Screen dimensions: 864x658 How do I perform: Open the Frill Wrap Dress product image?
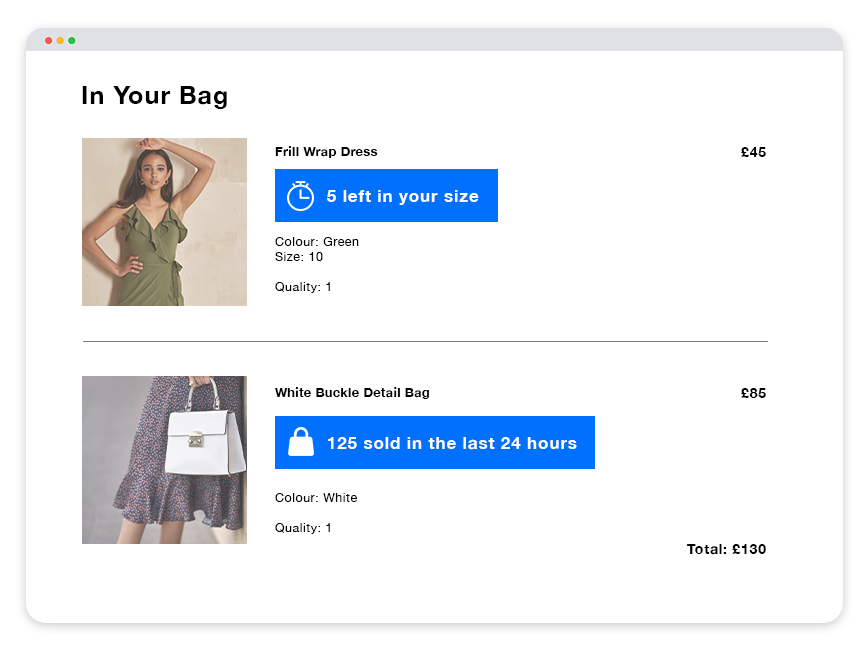[x=164, y=222]
